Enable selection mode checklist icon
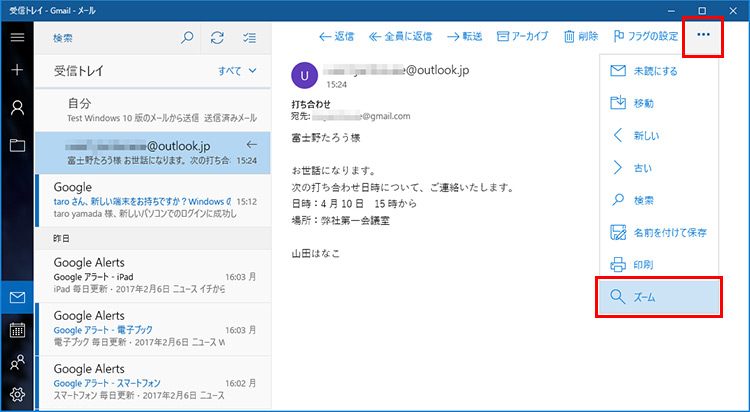750x412 pixels. 250,38
